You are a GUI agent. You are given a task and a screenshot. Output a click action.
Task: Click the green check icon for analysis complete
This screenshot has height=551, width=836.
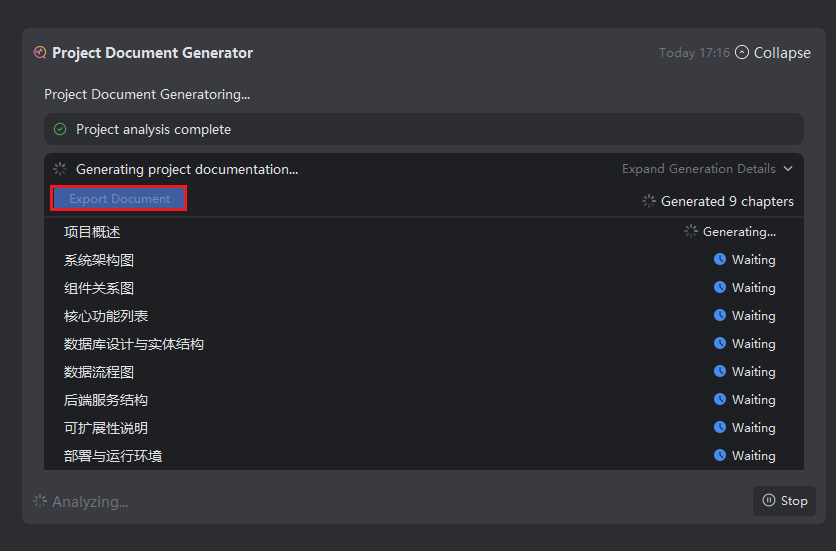tap(60, 129)
